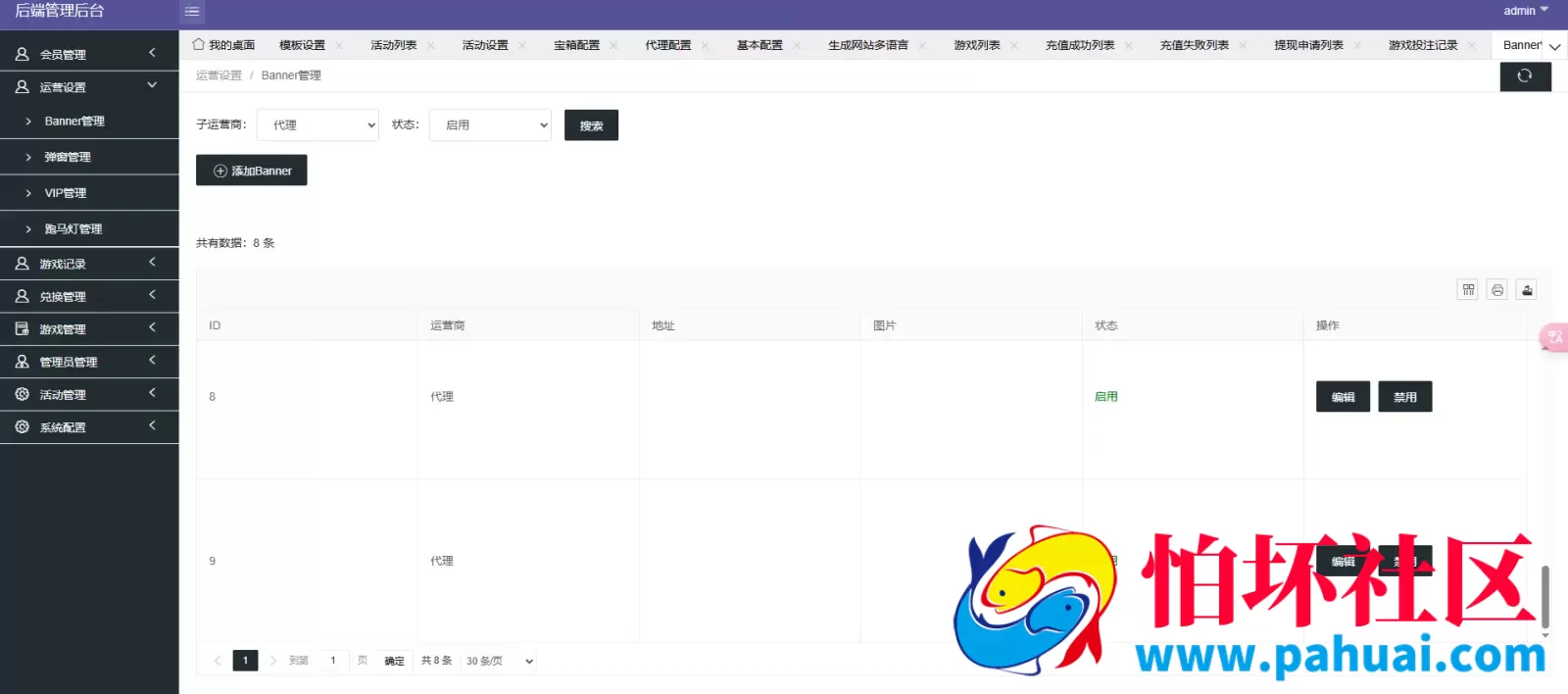Click the 添加Banner button
Screen dimensions: 1568x694
click(x=252, y=171)
